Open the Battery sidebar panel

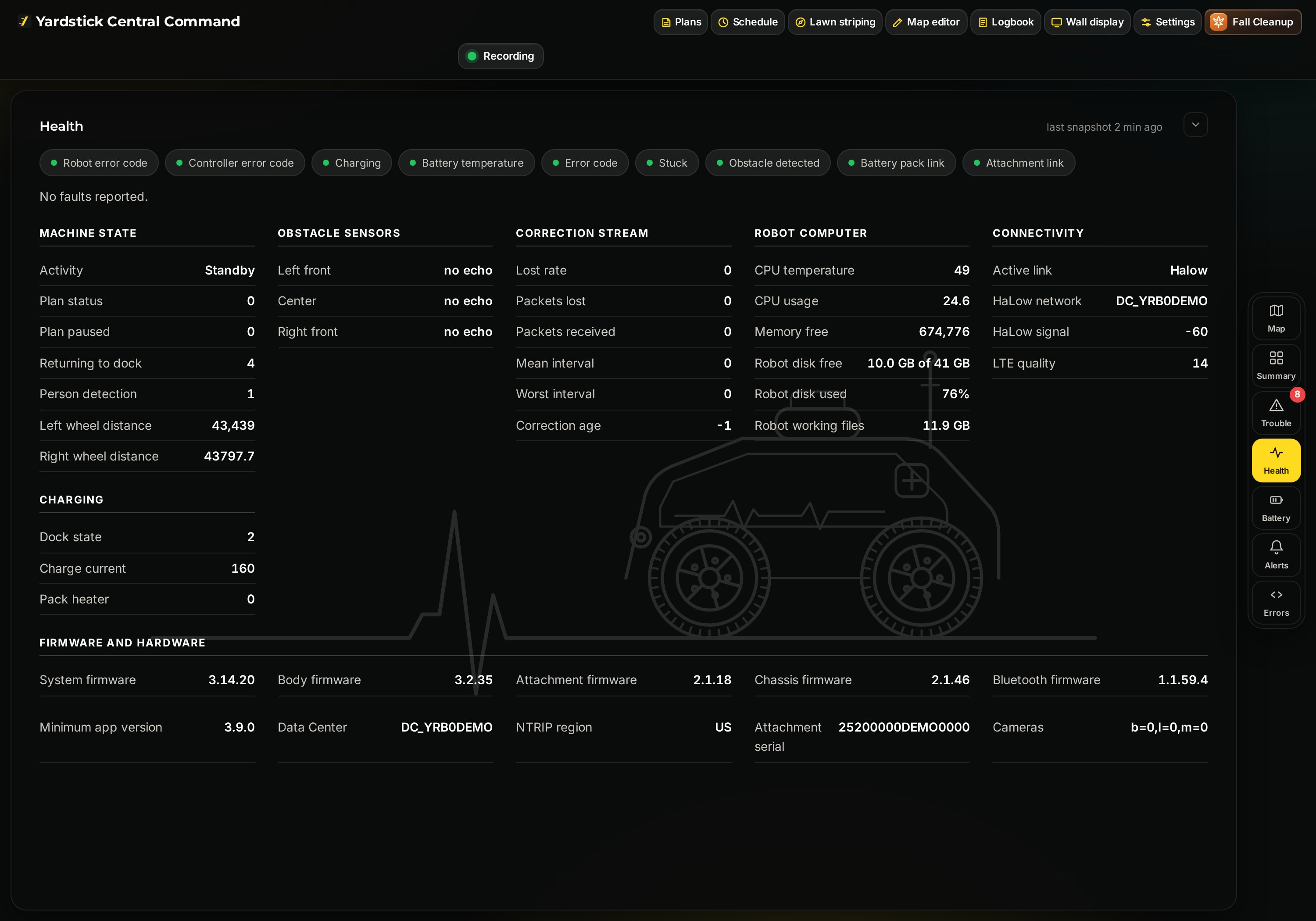coord(1276,508)
